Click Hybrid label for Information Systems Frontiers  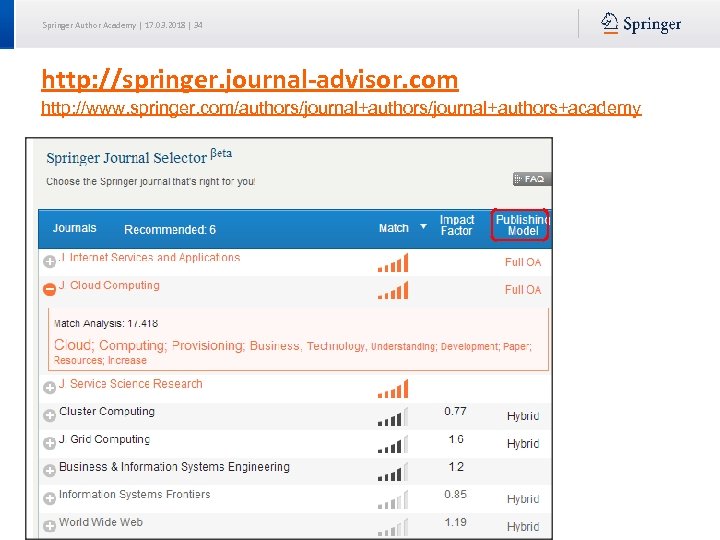coord(523,499)
